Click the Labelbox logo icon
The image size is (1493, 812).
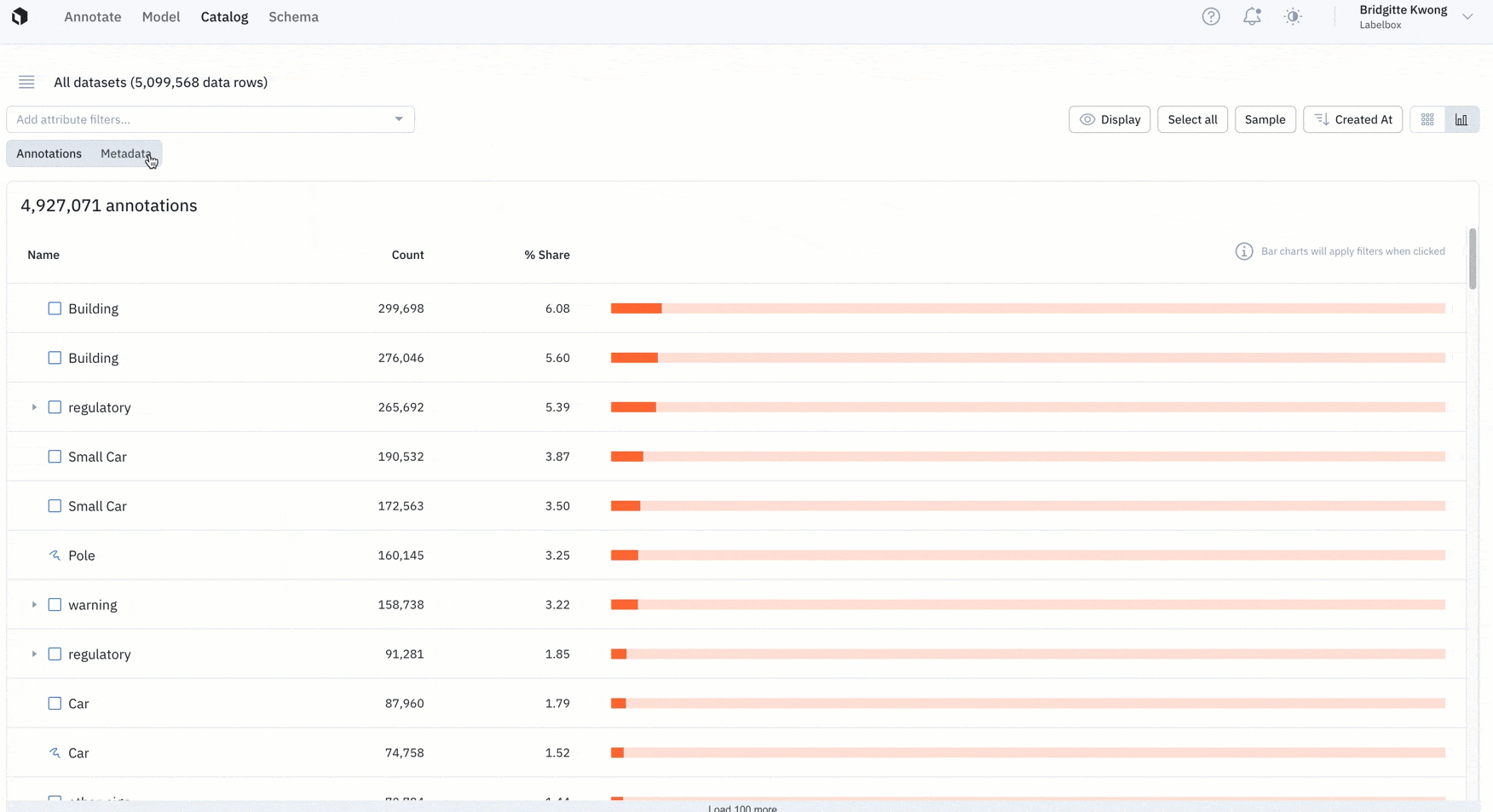(x=20, y=16)
